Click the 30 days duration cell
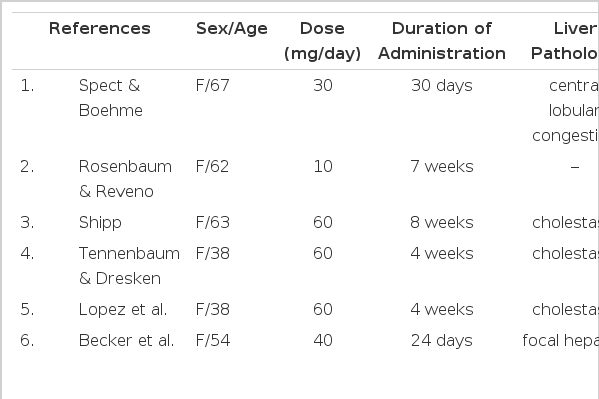 (x=442, y=86)
